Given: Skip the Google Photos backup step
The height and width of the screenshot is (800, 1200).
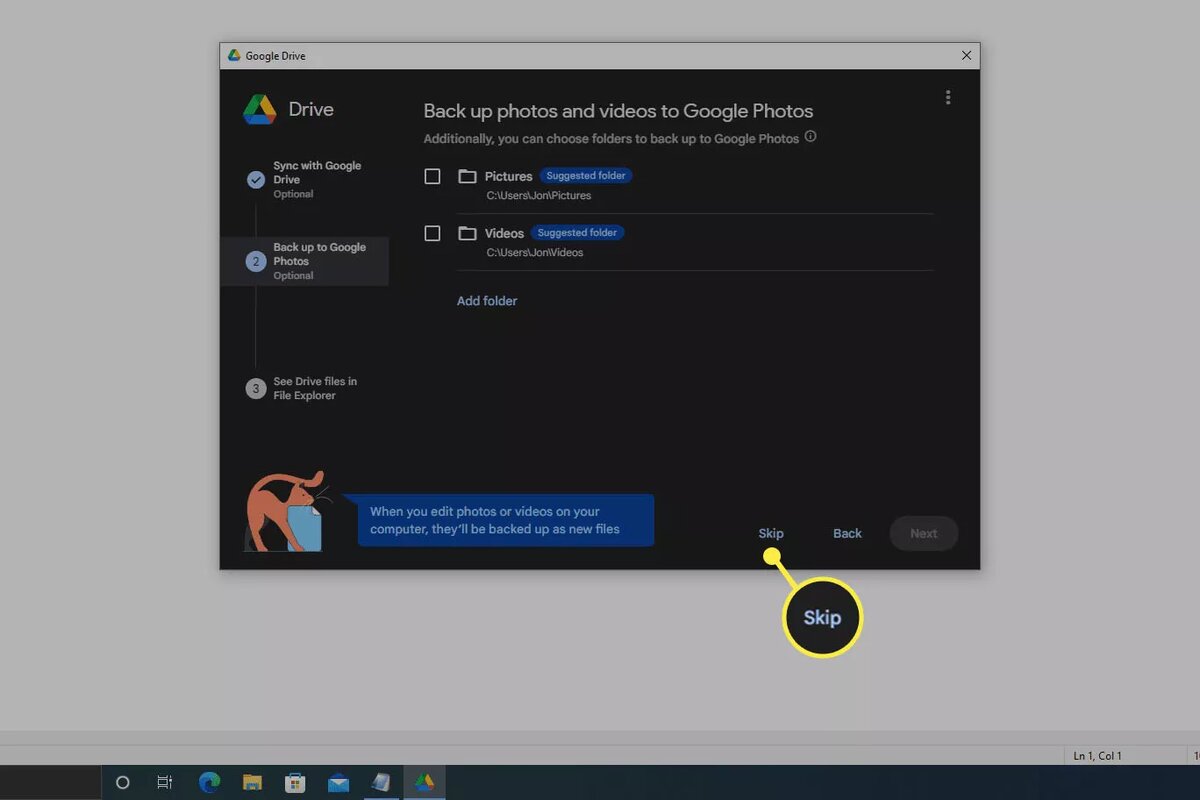Looking at the screenshot, I should click(771, 533).
